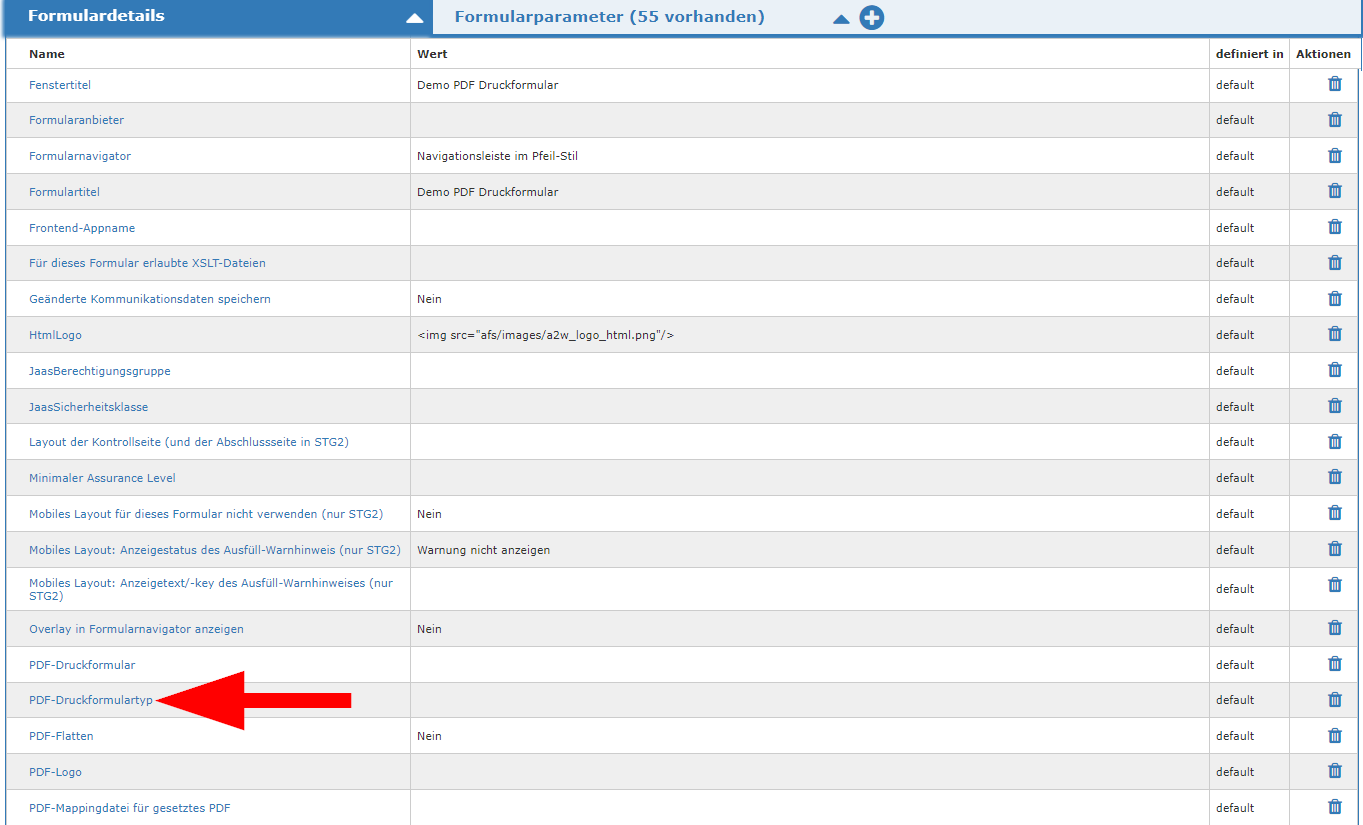Click Fenstertitel value Demo PDF Druckformular

tap(487, 85)
